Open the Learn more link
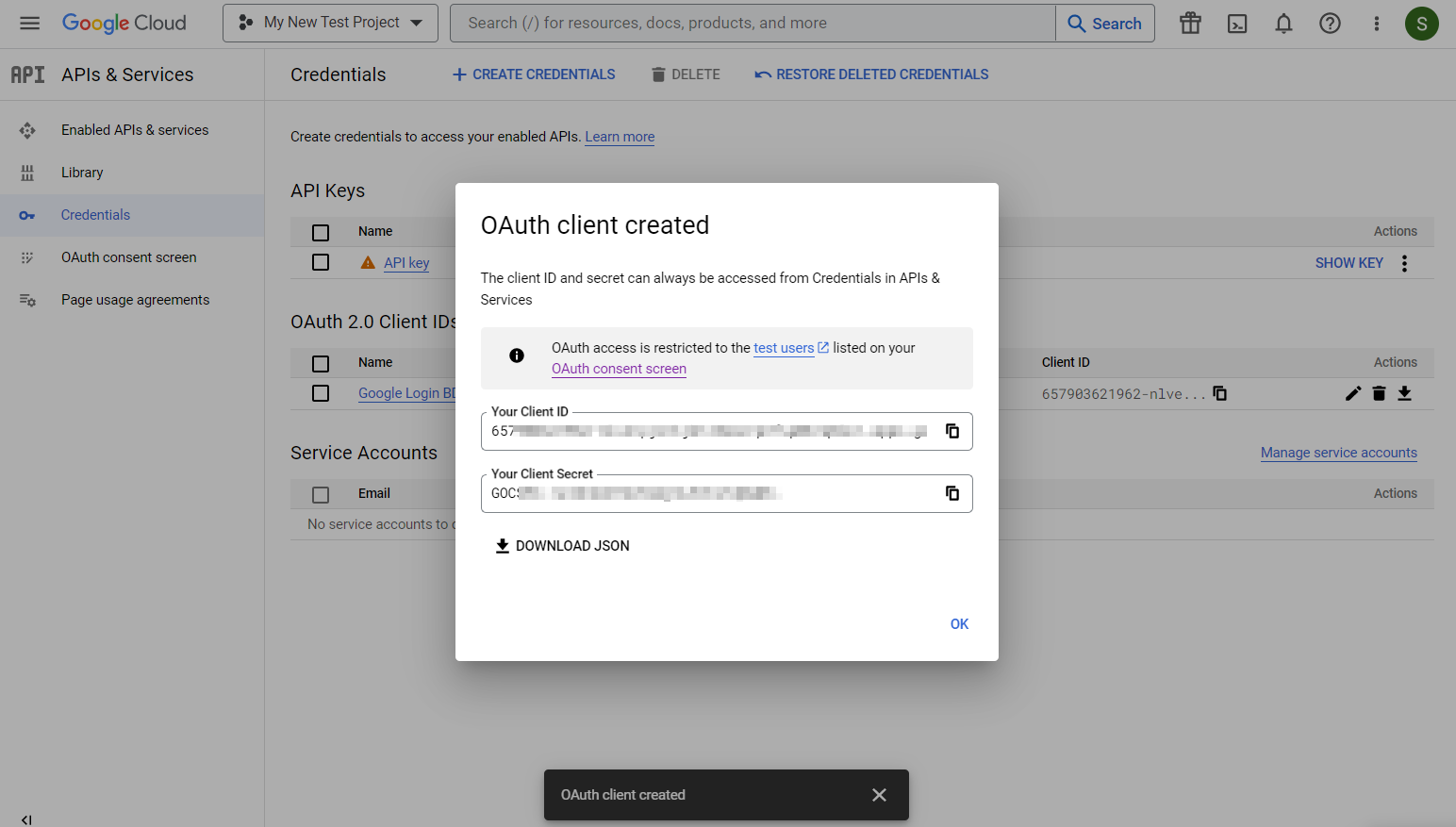1456x827 pixels. point(620,137)
